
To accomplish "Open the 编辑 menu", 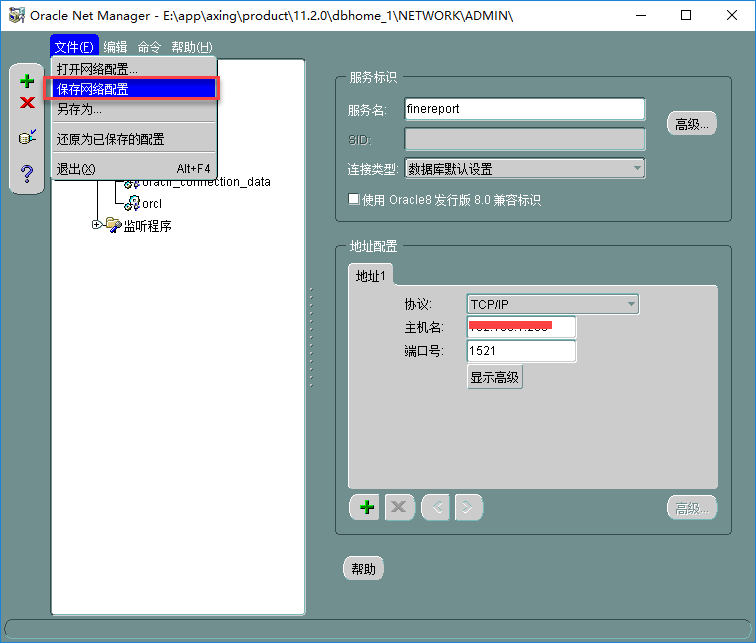I will coord(115,47).
